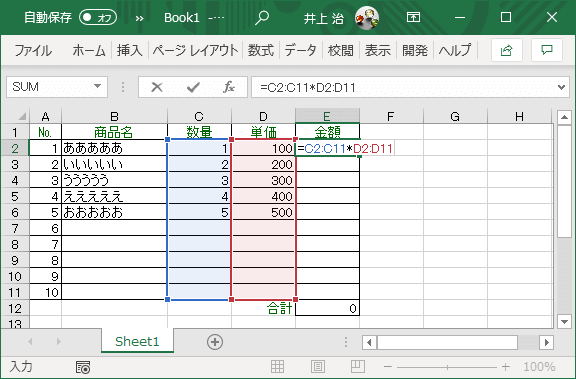
Task: Click the 数量 header cell
Action: pyautogui.click(x=199, y=132)
